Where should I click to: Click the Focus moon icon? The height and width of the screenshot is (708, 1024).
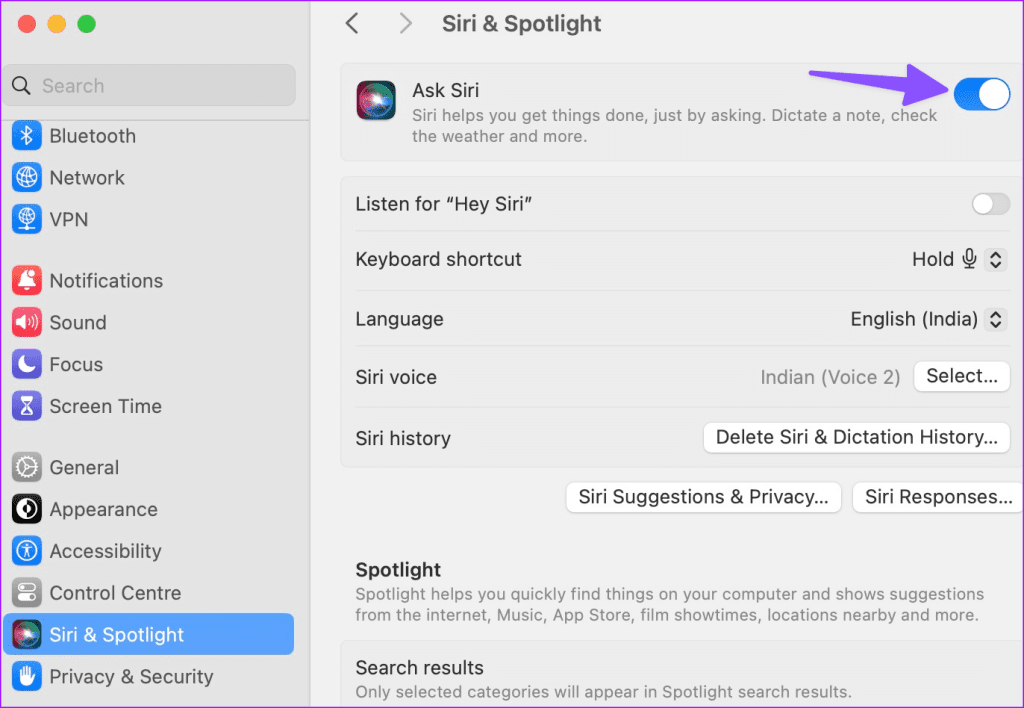pos(27,365)
